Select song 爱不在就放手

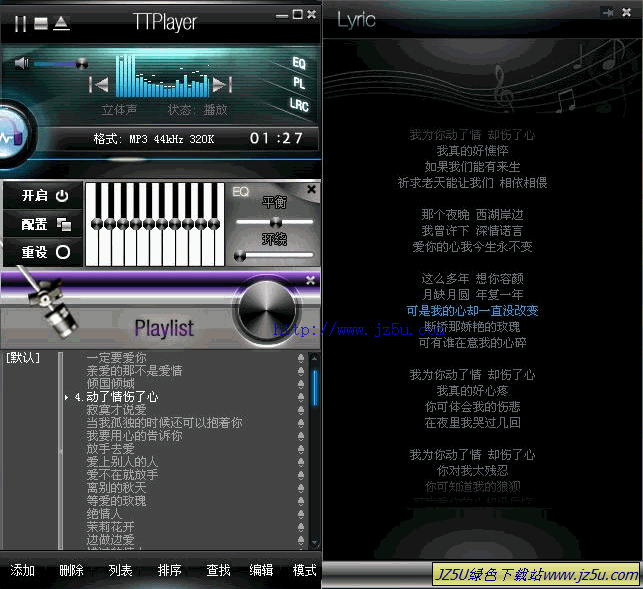(x=122, y=475)
